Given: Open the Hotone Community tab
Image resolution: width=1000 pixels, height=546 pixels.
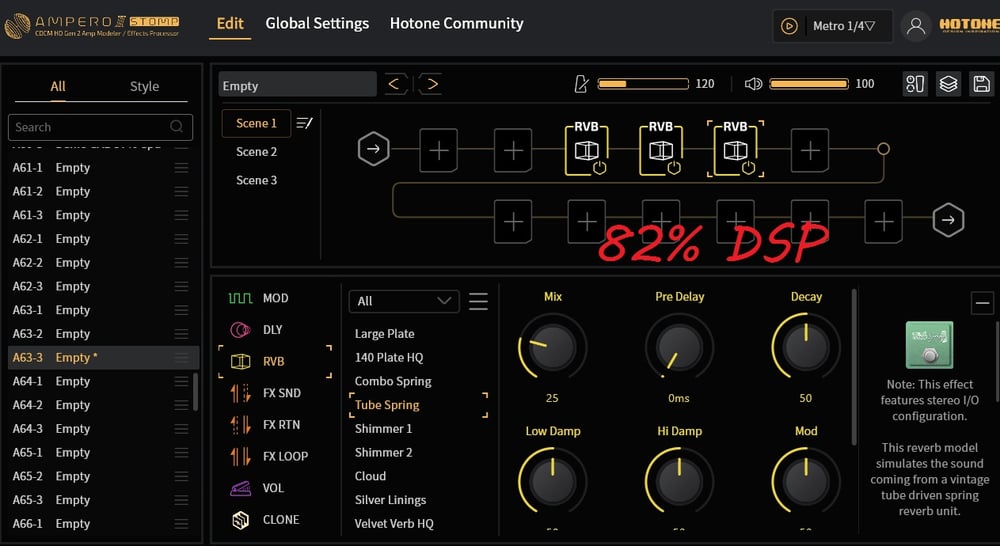Looking at the screenshot, I should [x=457, y=24].
